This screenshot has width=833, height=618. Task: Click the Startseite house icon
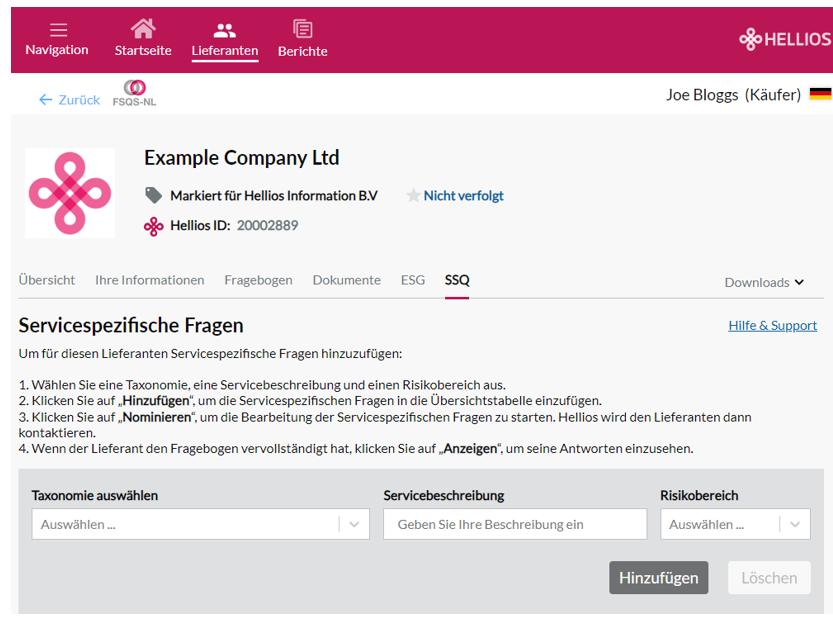[143, 29]
